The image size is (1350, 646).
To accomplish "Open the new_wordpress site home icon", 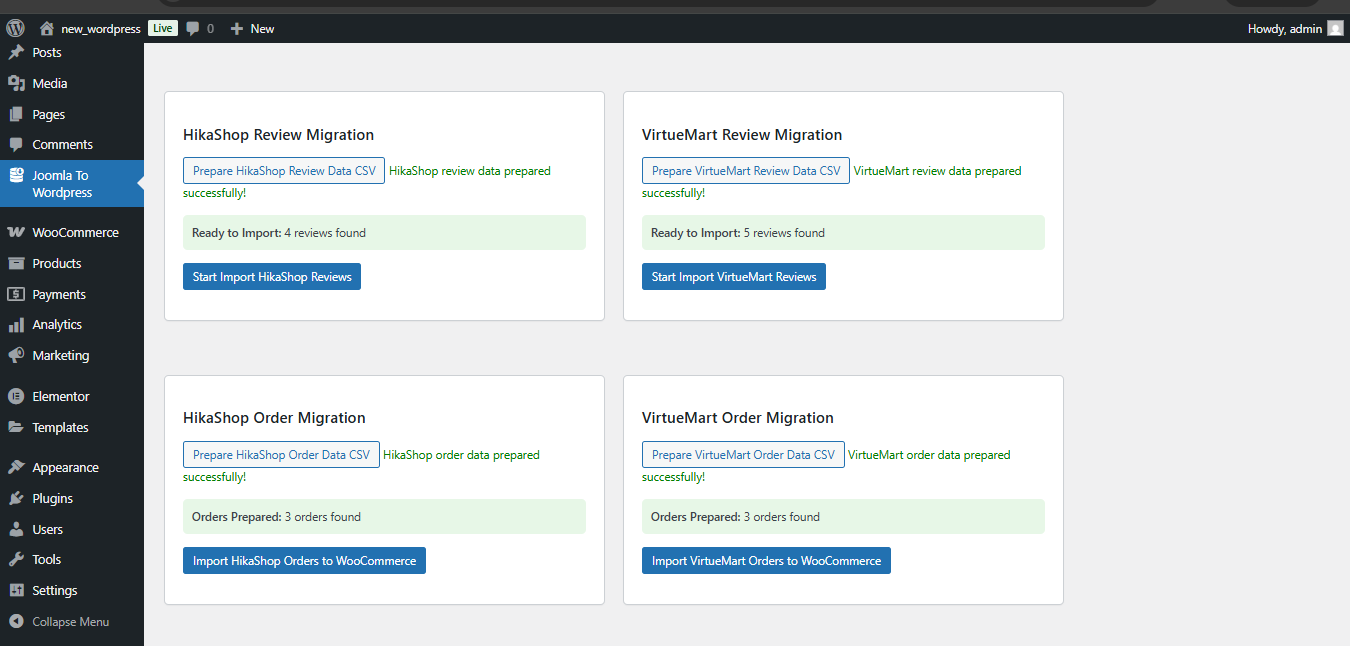I will point(46,29).
